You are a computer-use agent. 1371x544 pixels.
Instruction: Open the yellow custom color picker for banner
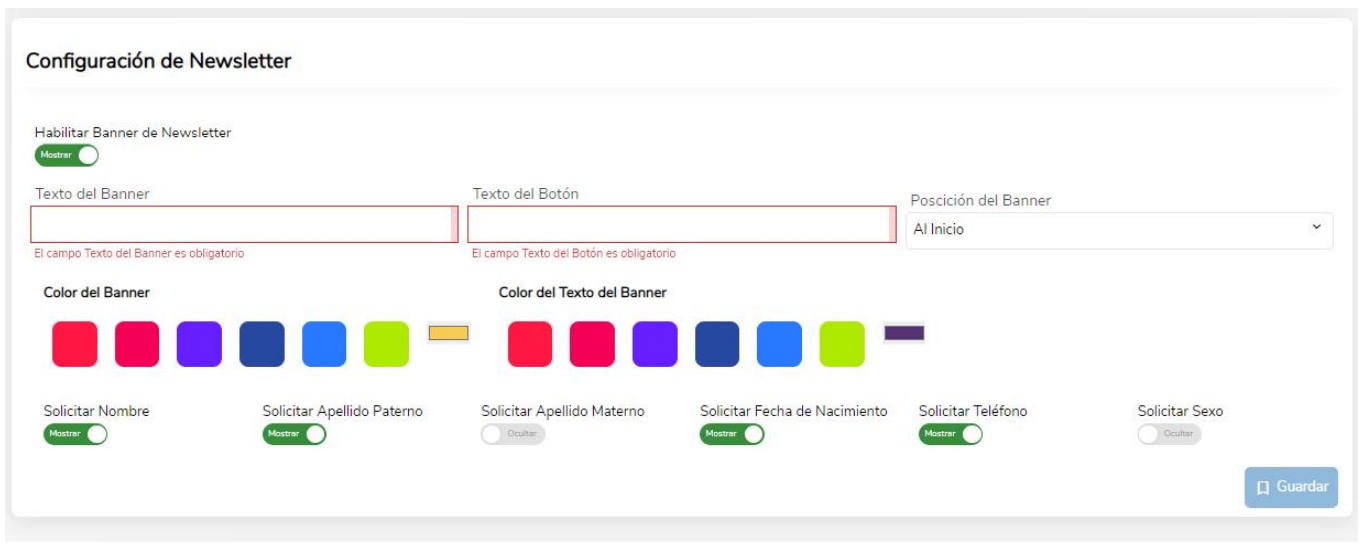point(449,333)
